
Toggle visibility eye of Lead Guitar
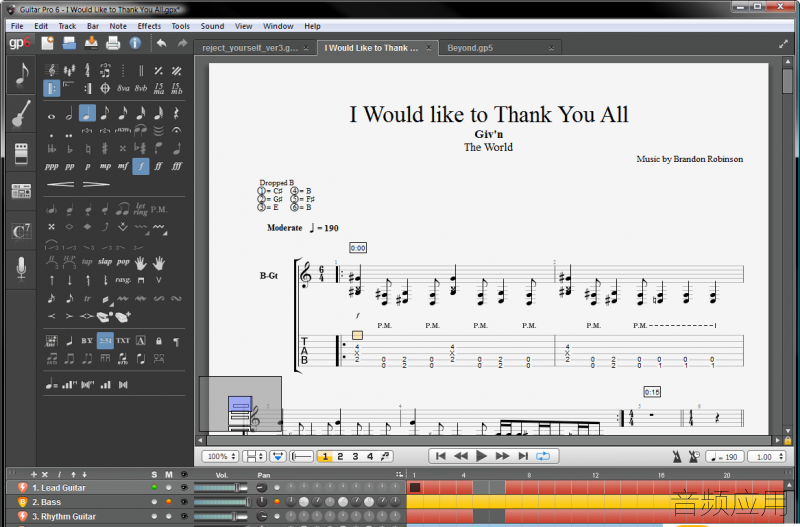[184, 488]
